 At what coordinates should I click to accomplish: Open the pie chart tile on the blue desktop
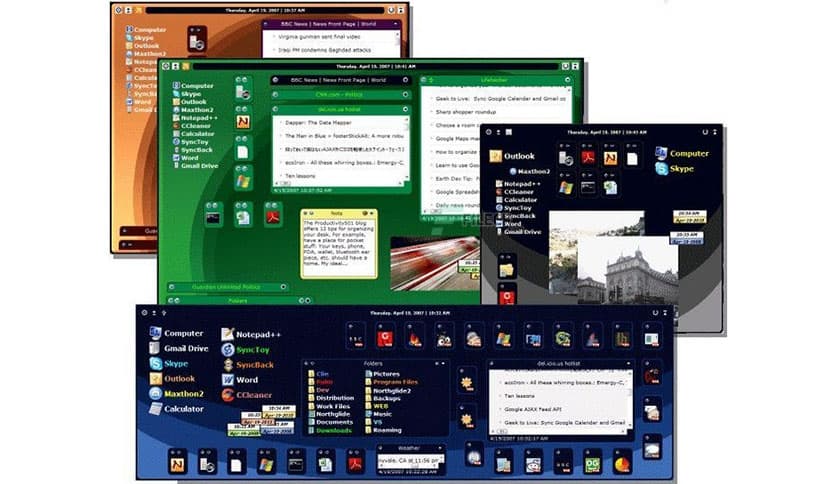[622, 463]
